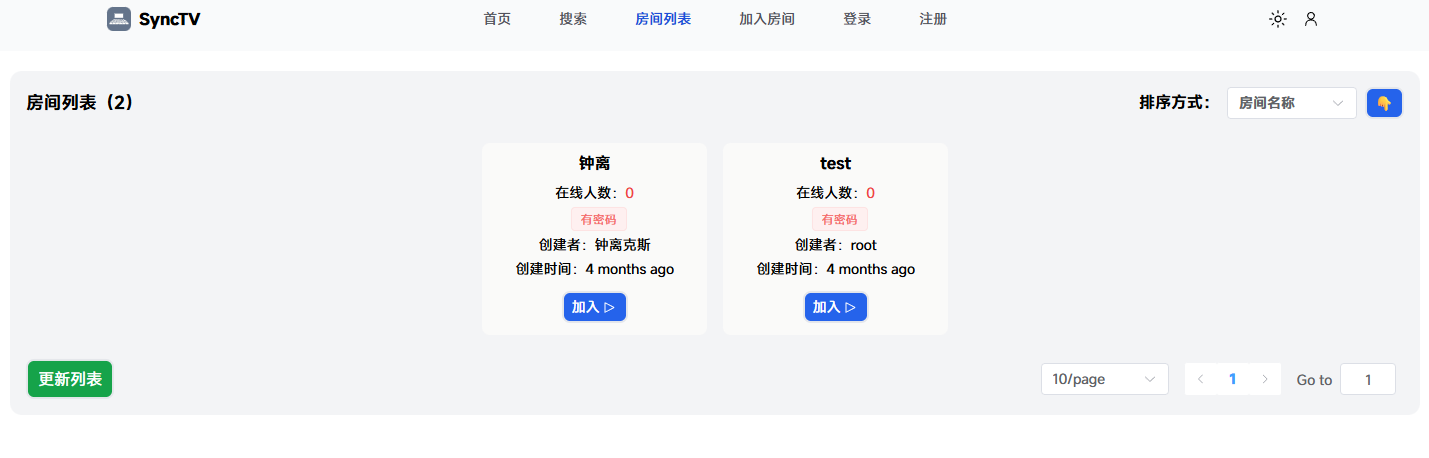Toggle sort direction with pointing-hand button

click(x=1384, y=103)
